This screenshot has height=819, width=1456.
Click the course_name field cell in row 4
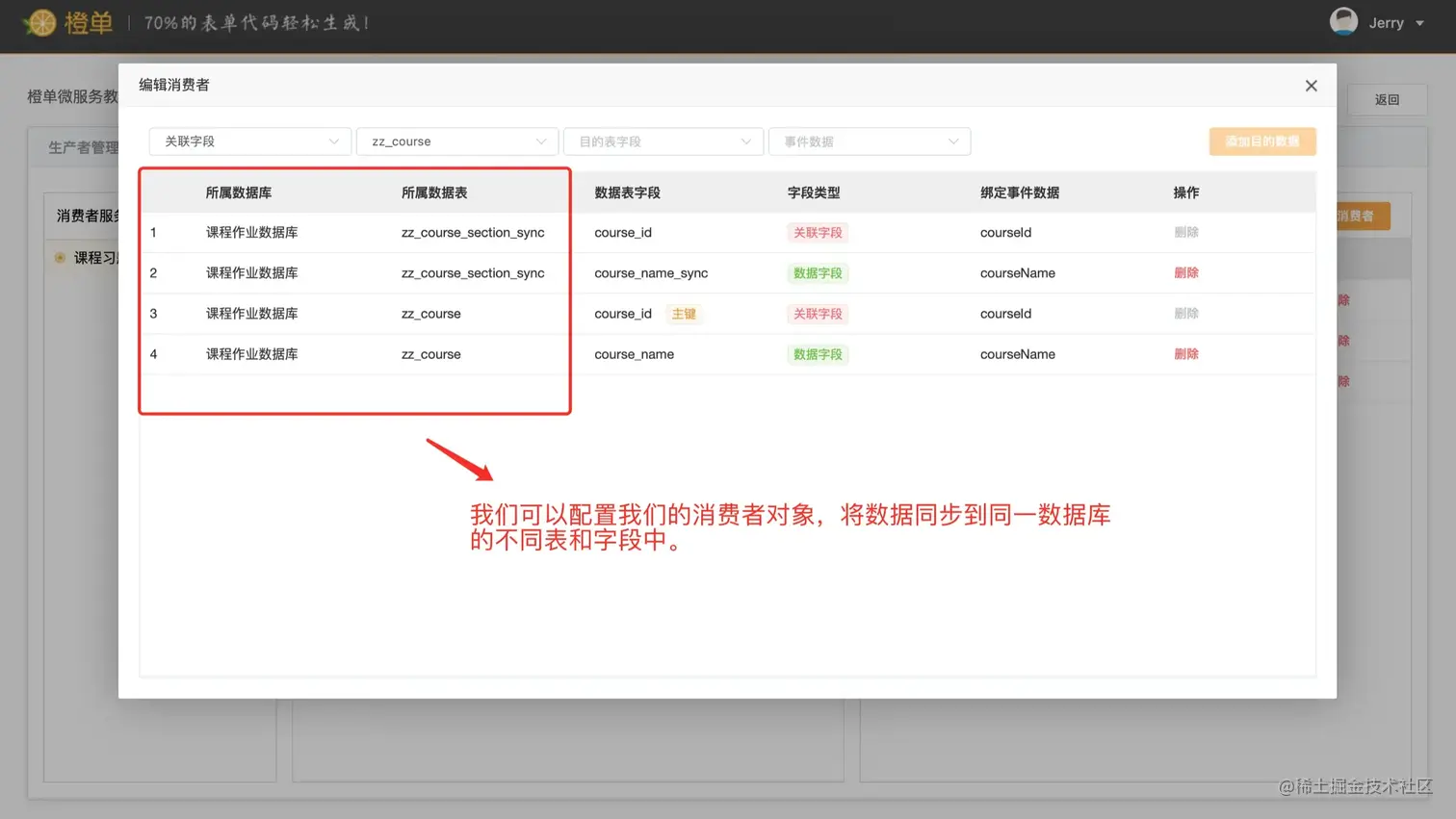pyautogui.click(x=635, y=354)
